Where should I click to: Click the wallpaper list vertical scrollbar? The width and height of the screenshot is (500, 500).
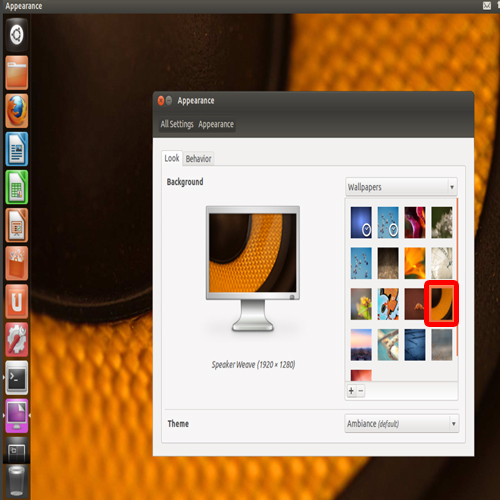coord(457,277)
